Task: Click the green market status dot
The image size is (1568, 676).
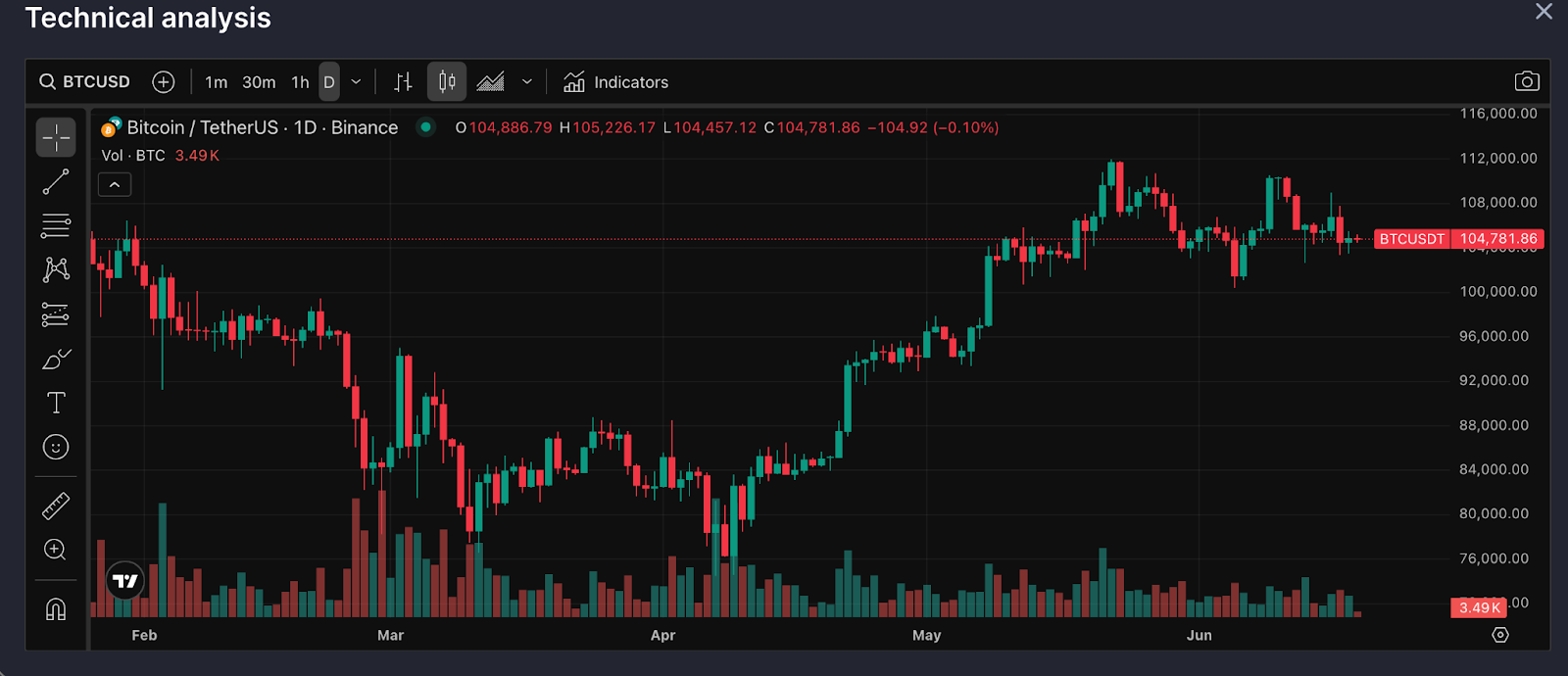Action: coord(425,126)
